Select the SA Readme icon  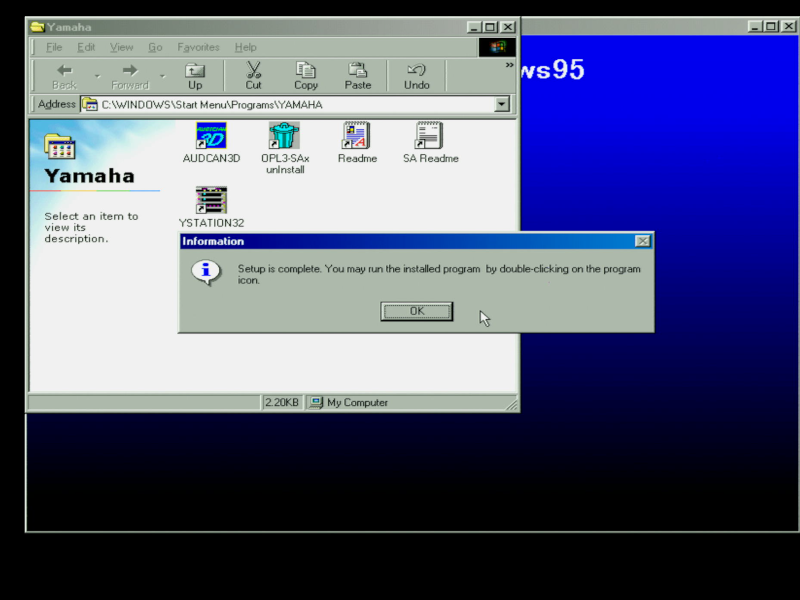pos(430,136)
